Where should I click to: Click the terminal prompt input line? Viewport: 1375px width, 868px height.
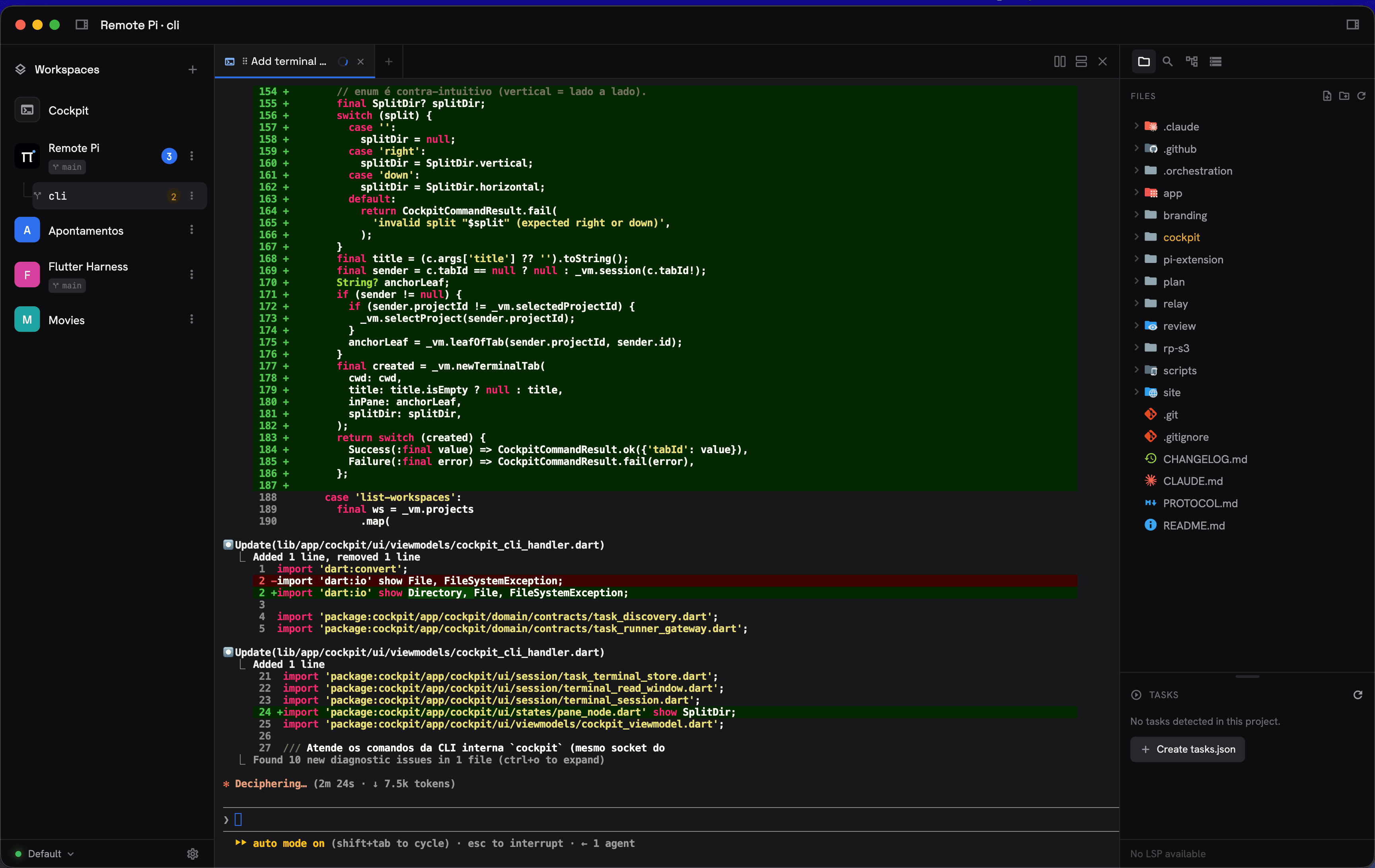coord(671,819)
